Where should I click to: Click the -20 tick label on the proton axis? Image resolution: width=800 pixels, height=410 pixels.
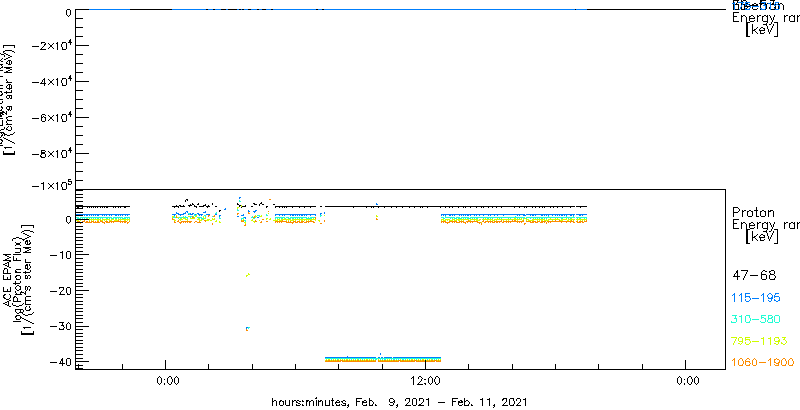(60, 290)
